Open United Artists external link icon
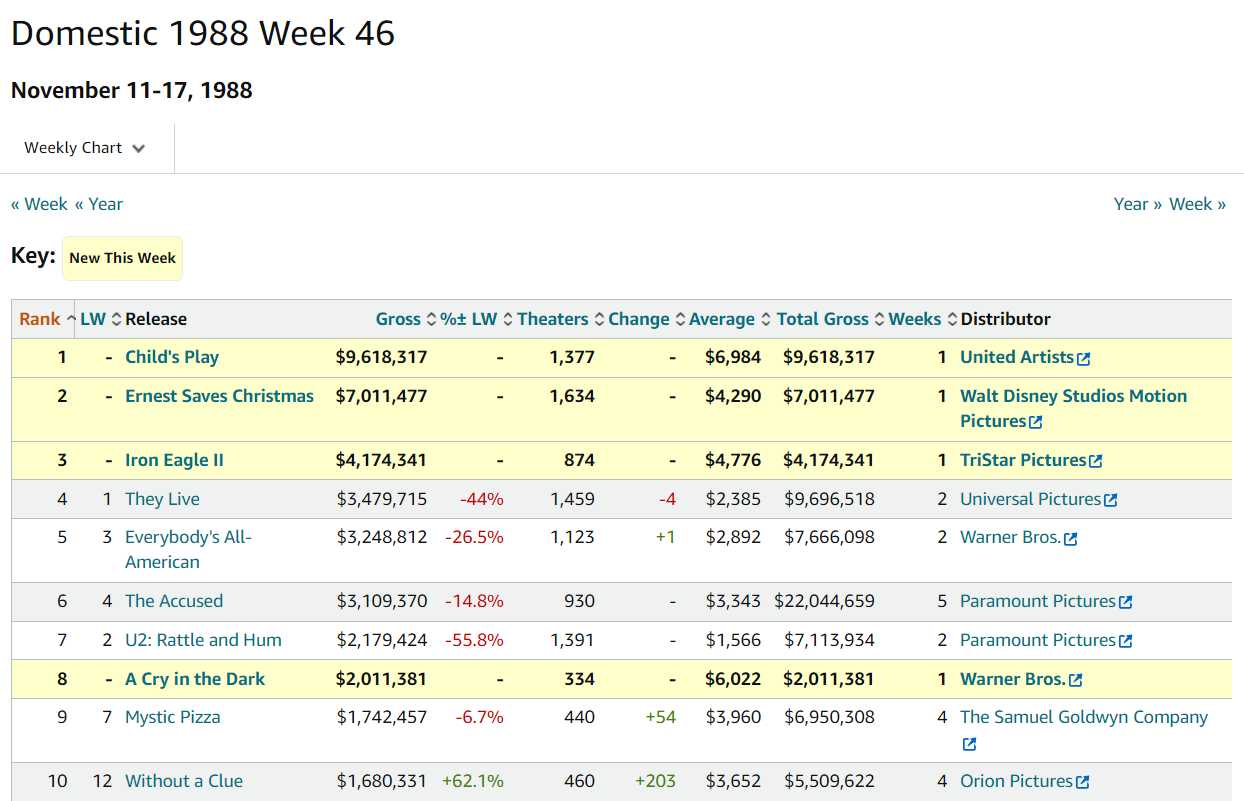This screenshot has height=801, width=1244. [1084, 359]
